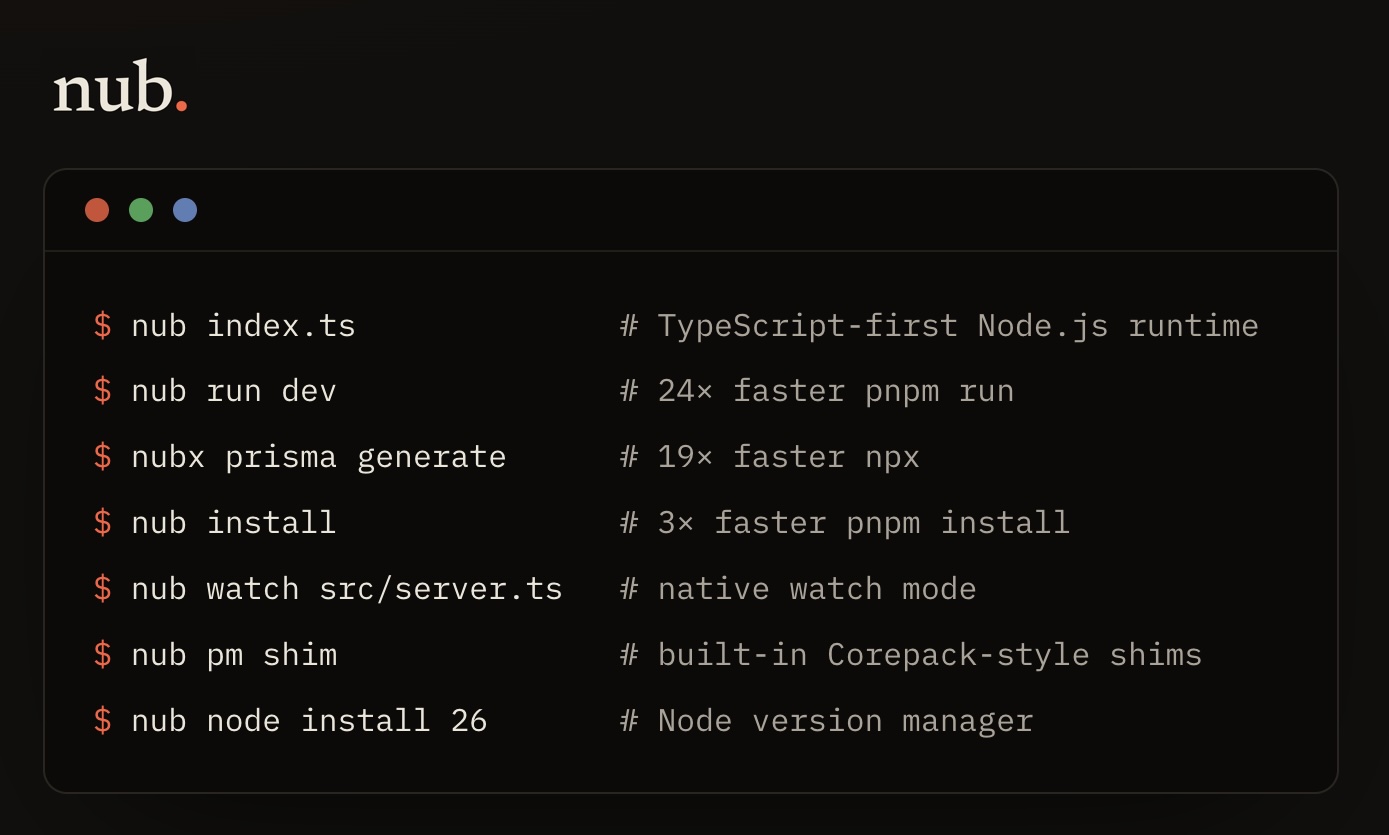
Task: Click the dollar prompt before nubx prisma generate
Action: pyautogui.click(x=102, y=457)
